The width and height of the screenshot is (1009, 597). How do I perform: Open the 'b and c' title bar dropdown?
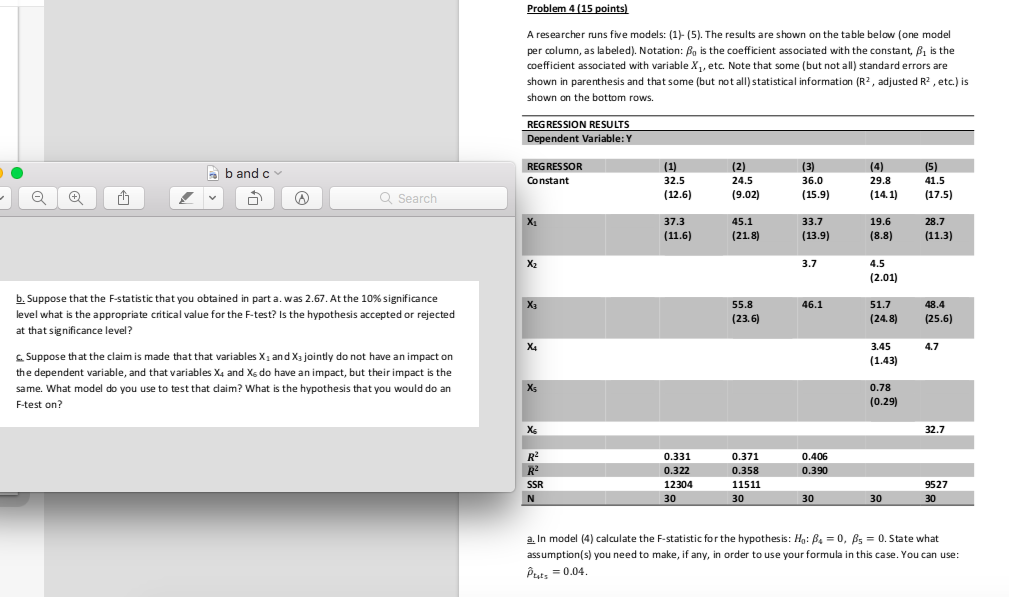[x=277, y=172]
